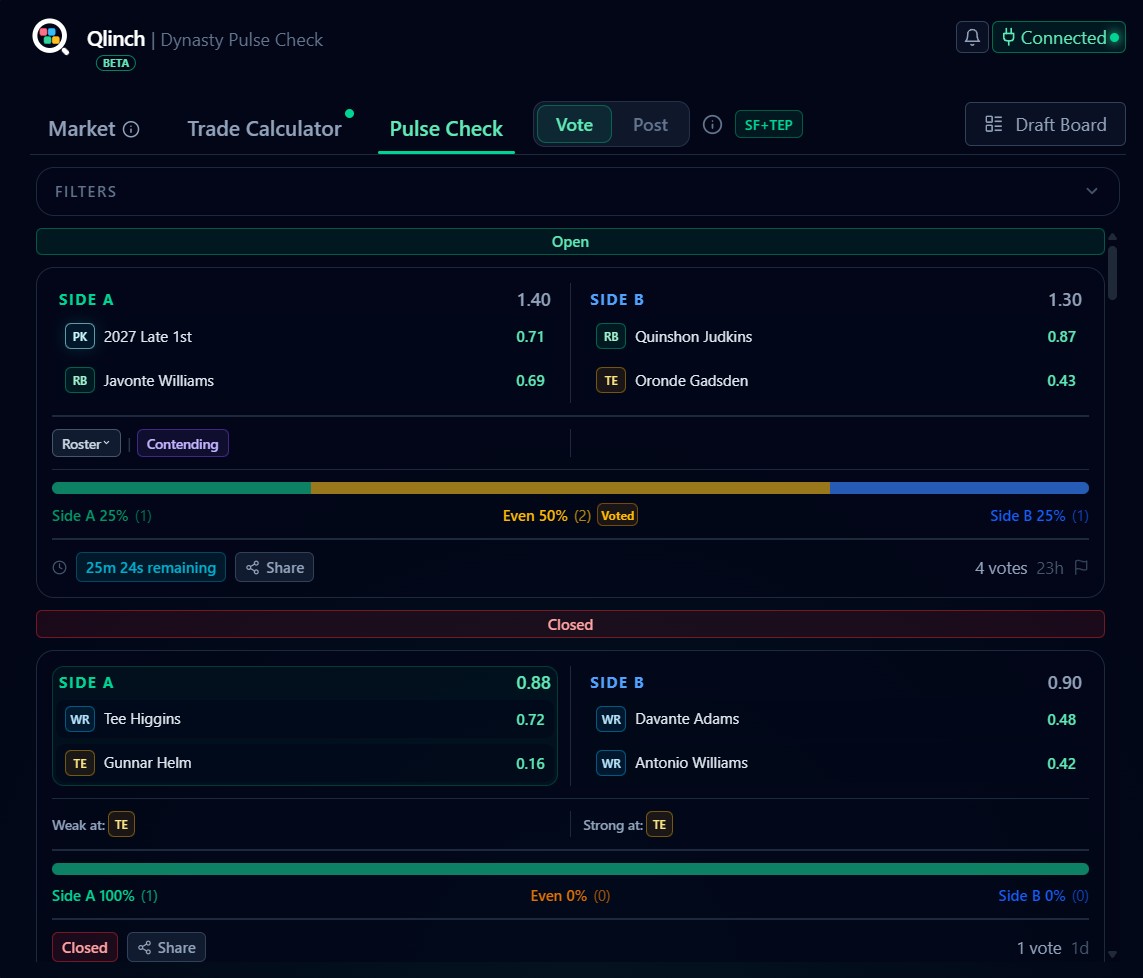Select player Javonte Williams
This screenshot has width=1143, height=978.
(x=158, y=380)
